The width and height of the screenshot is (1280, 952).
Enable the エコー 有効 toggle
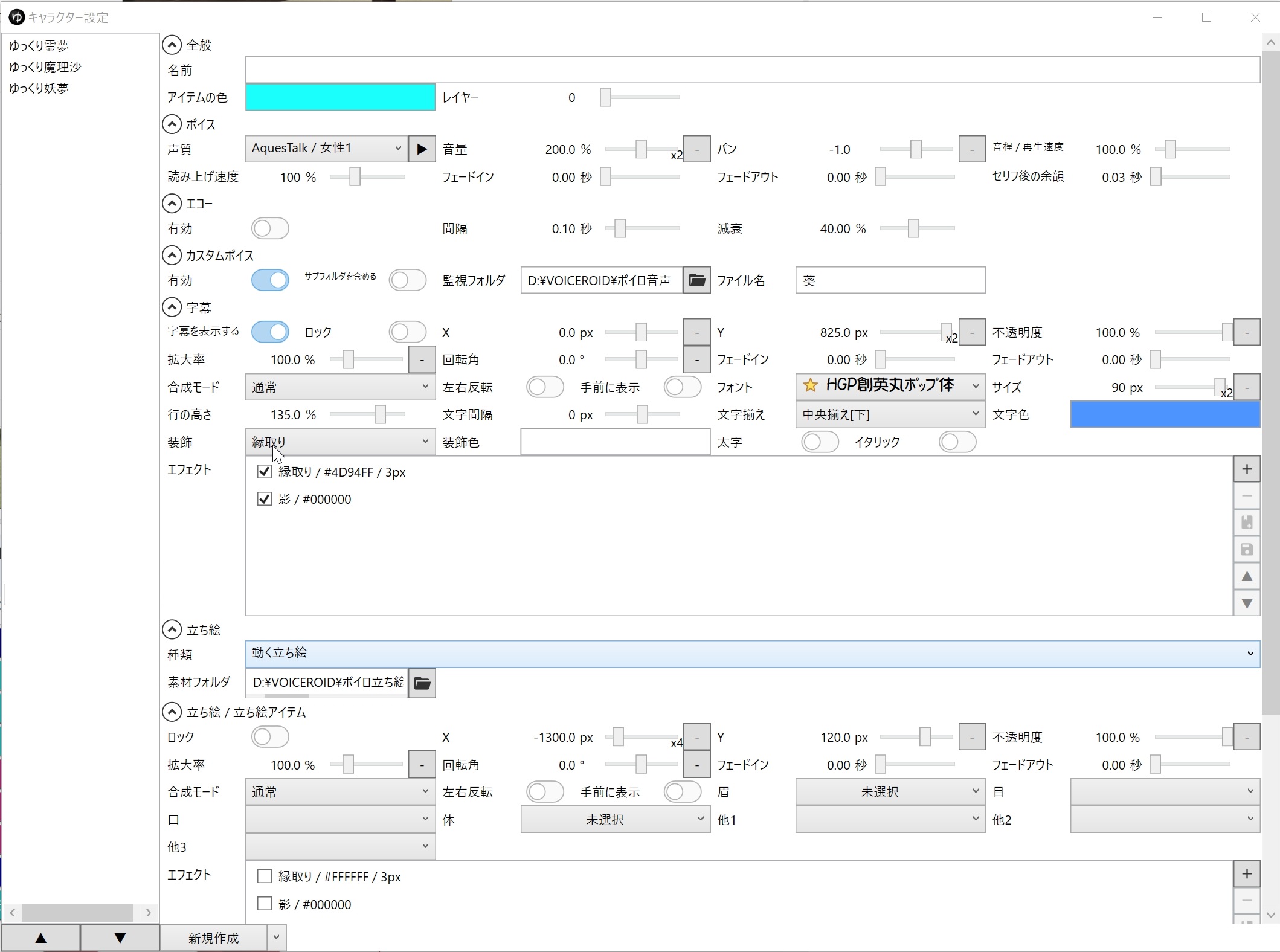(270, 228)
